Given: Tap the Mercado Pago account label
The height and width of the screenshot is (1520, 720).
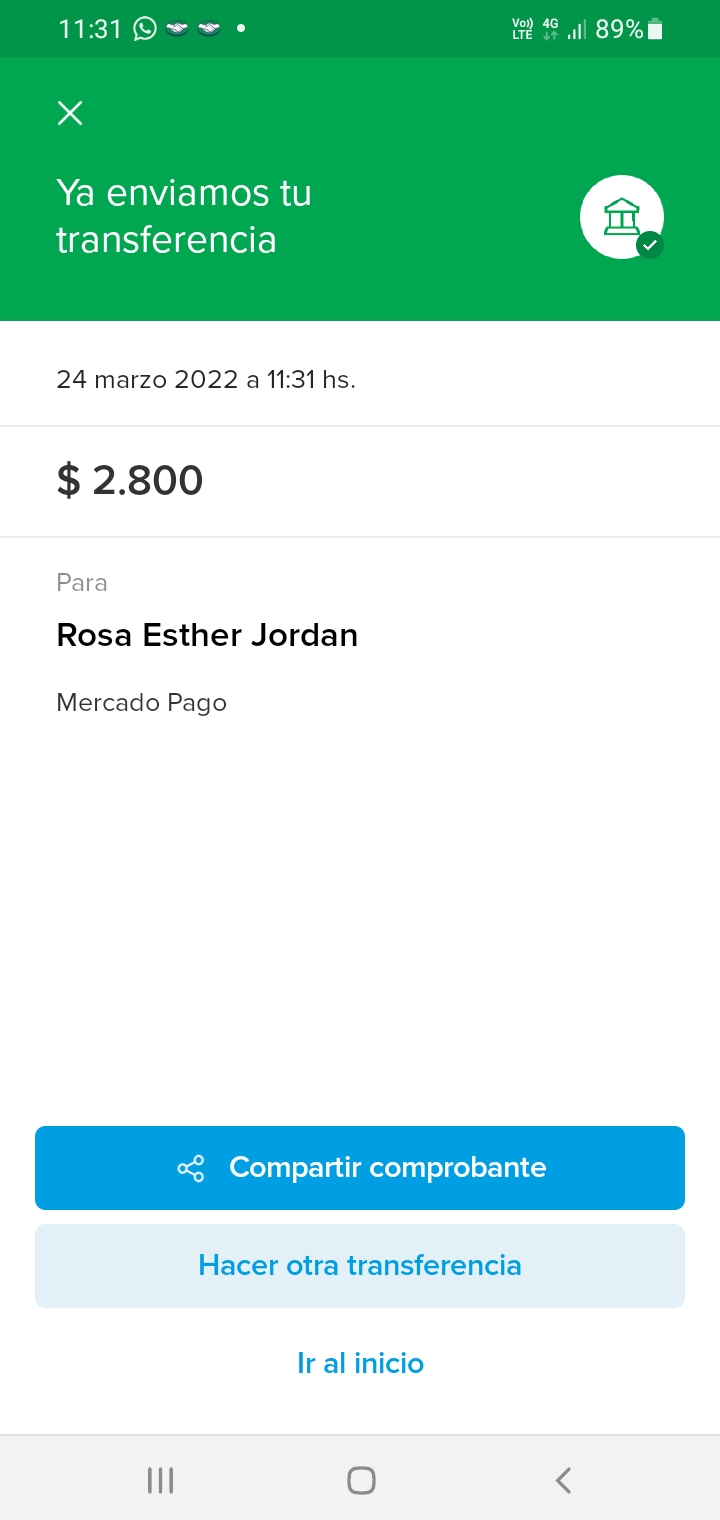Looking at the screenshot, I should click(x=142, y=703).
